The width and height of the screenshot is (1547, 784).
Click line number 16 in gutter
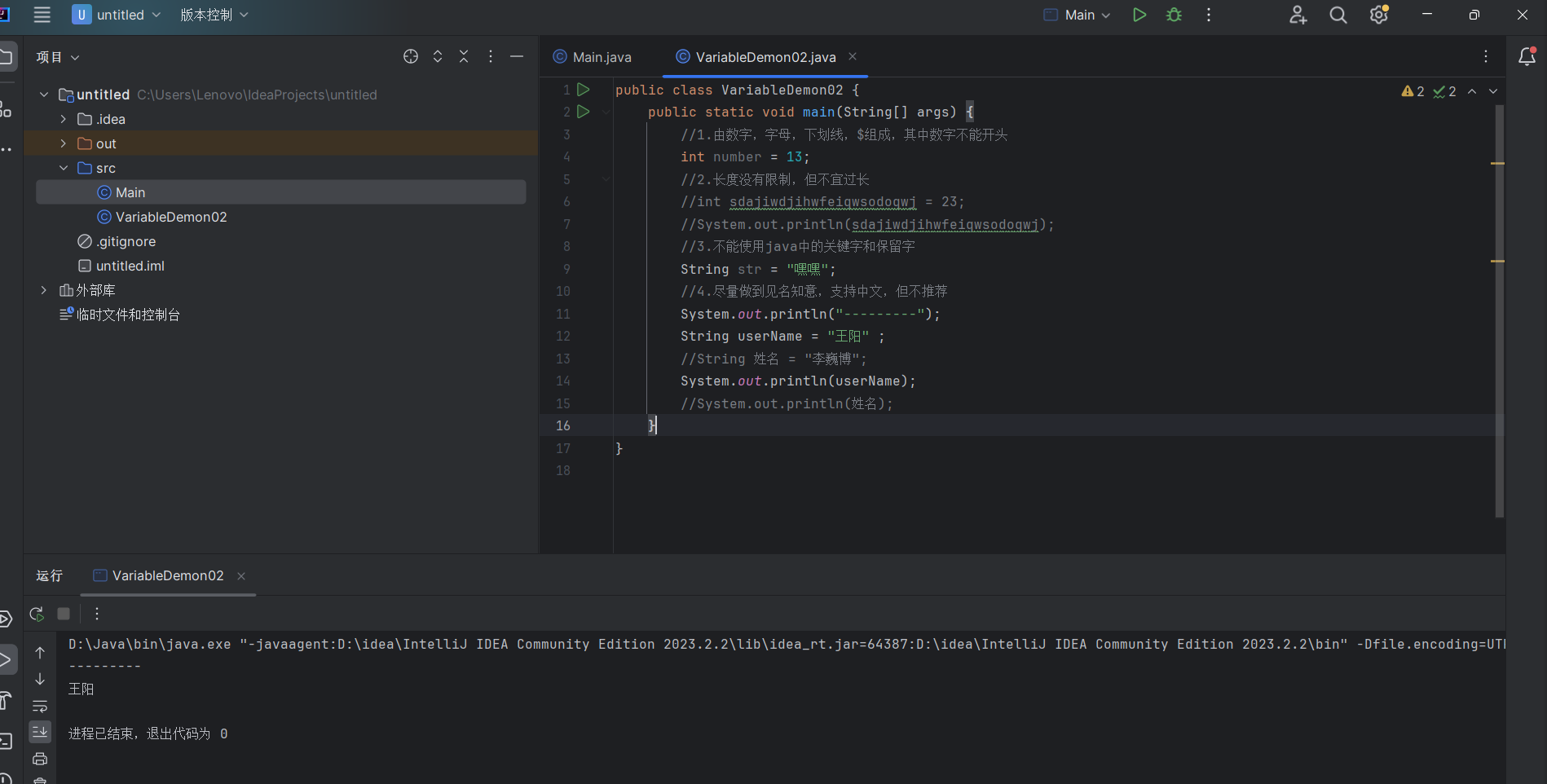coord(563,425)
